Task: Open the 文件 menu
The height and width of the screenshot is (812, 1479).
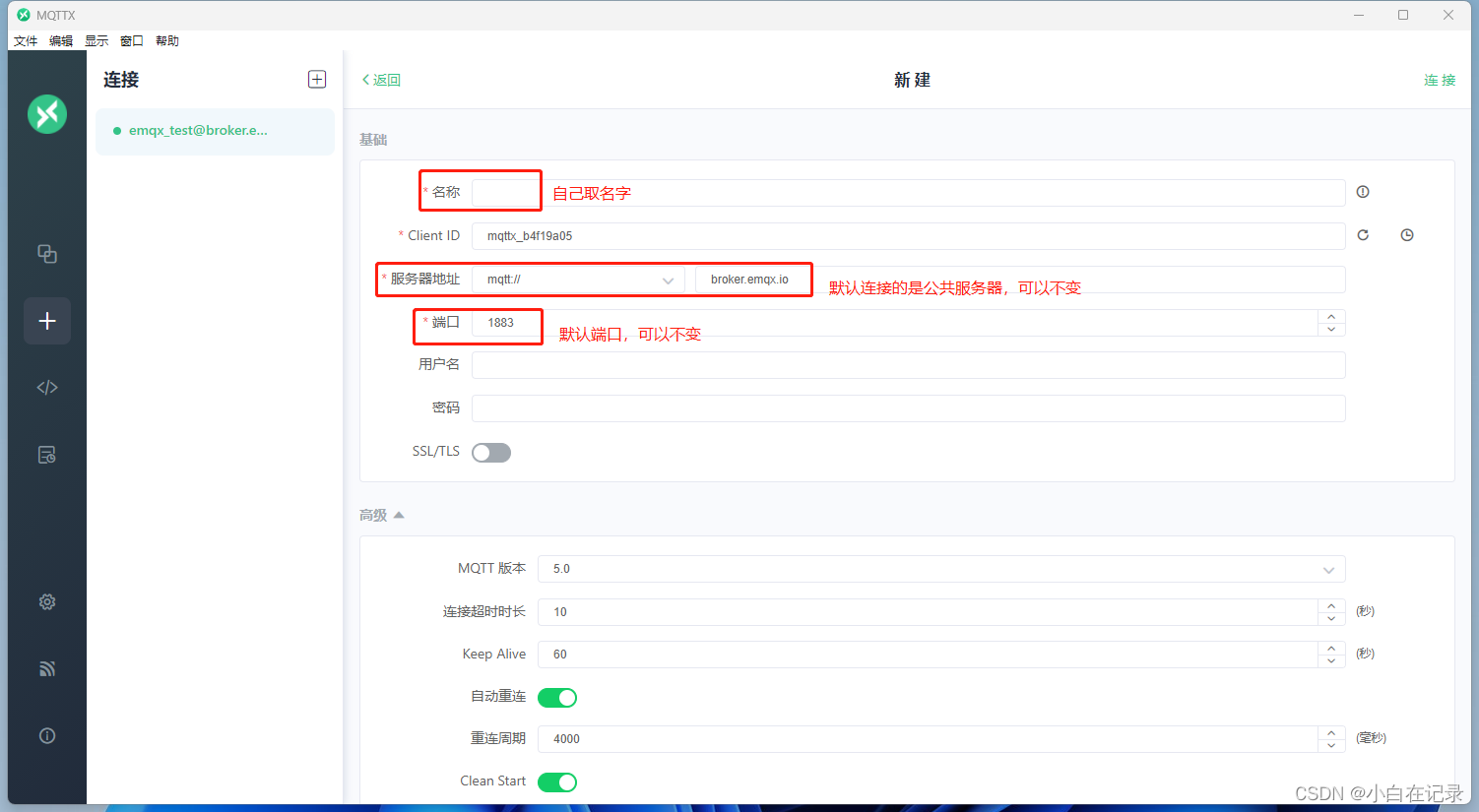Action: click(26, 41)
